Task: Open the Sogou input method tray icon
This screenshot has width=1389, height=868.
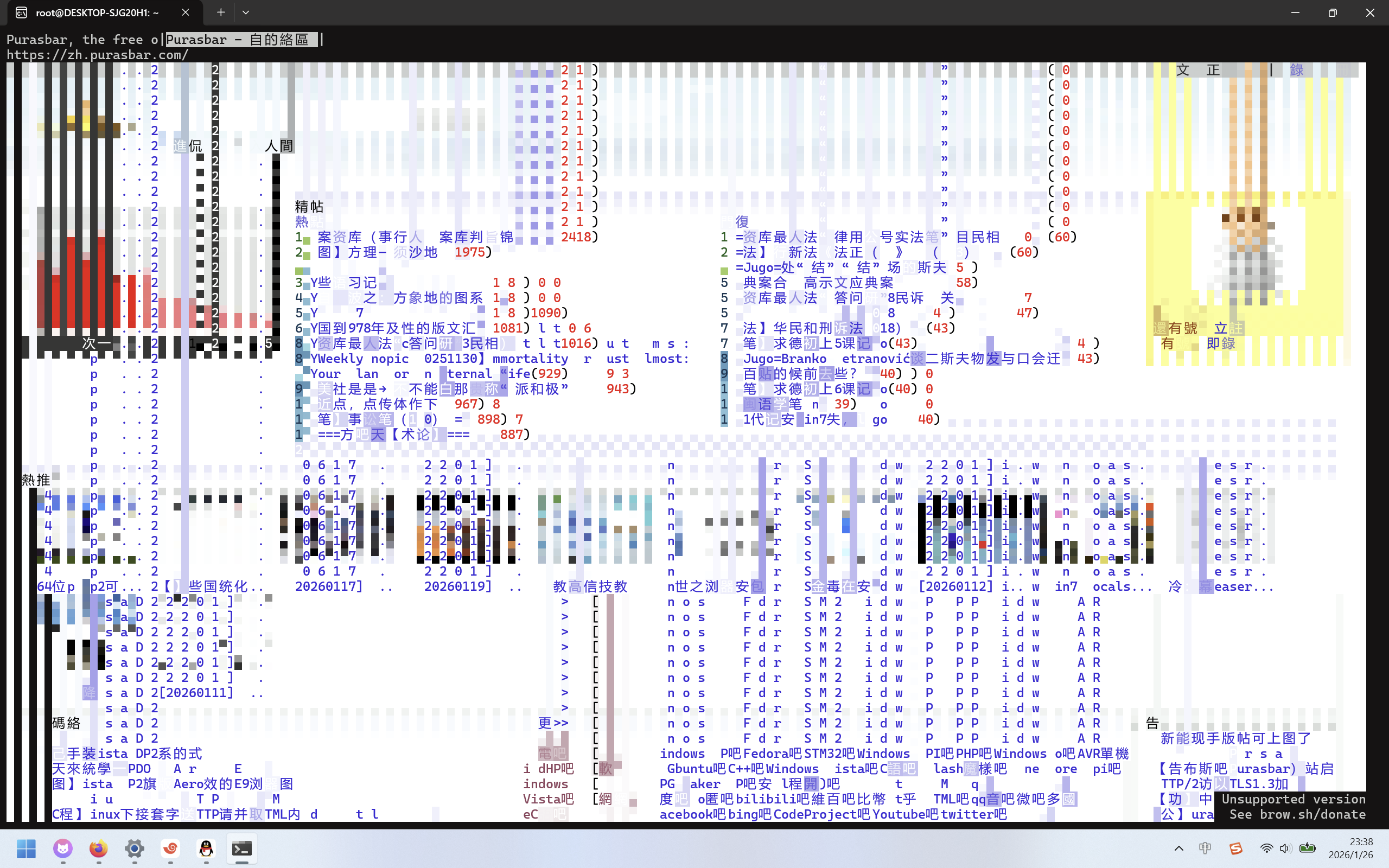Action: (x=1236, y=848)
